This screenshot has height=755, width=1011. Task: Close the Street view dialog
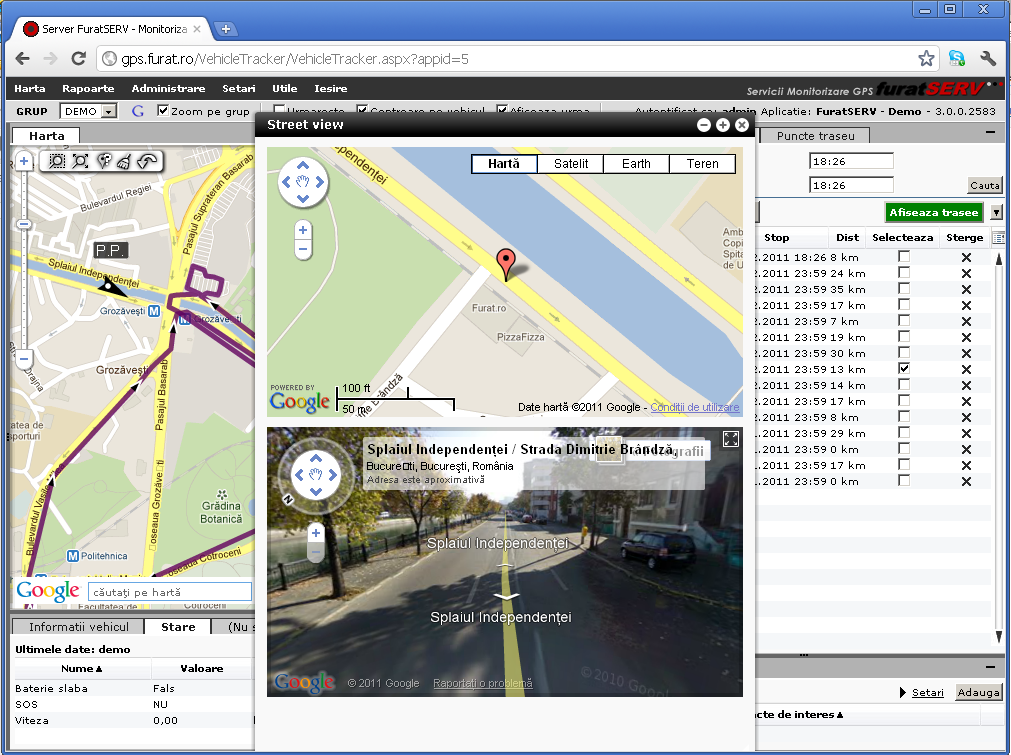pos(742,125)
